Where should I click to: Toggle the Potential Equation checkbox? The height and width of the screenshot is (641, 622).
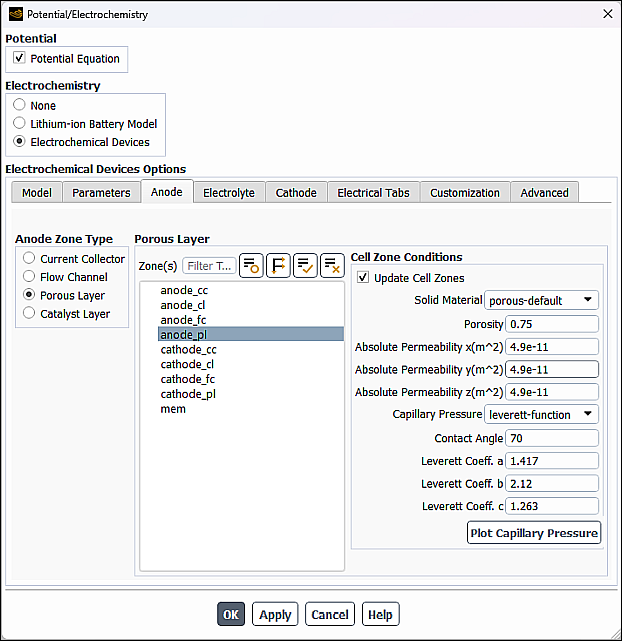(19, 58)
